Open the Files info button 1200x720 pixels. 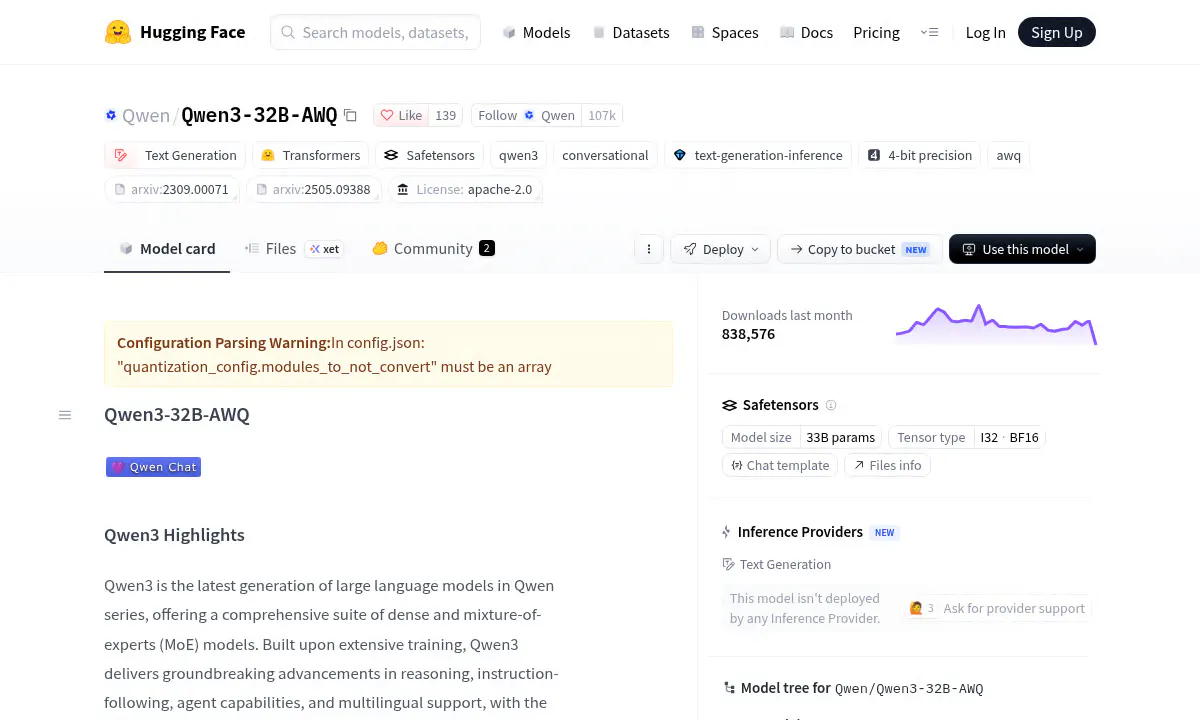888,465
